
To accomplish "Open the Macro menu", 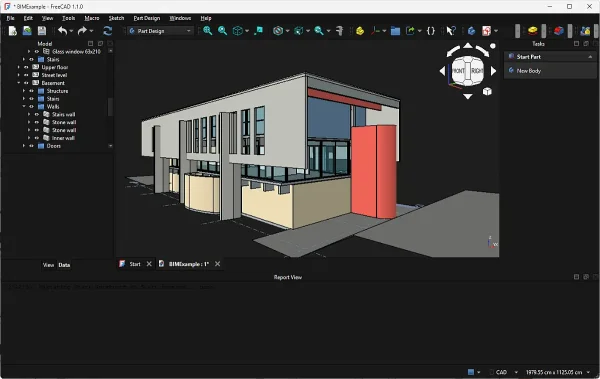I will pyautogui.click(x=92, y=18).
